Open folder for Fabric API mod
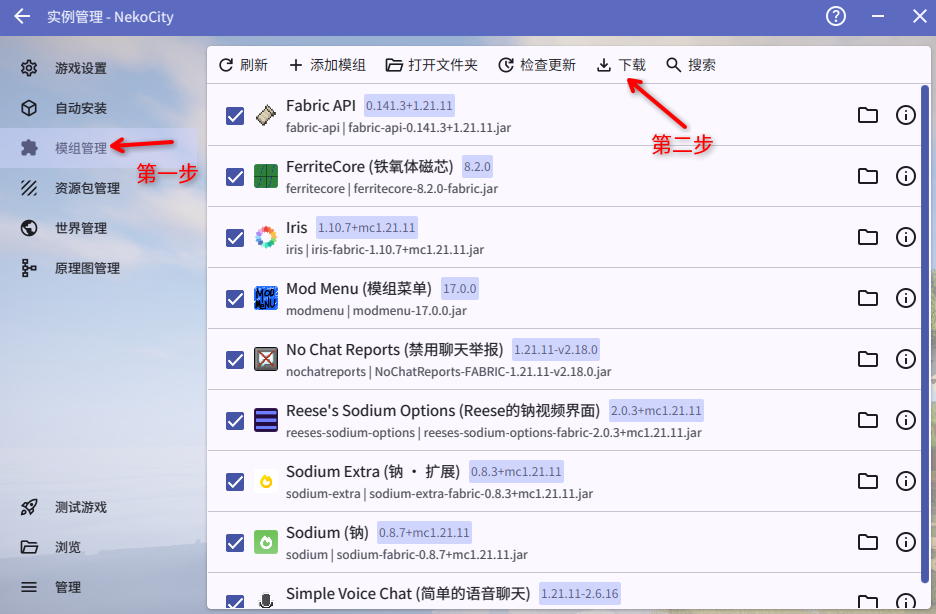The image size is (936, 614). (868, 115)
